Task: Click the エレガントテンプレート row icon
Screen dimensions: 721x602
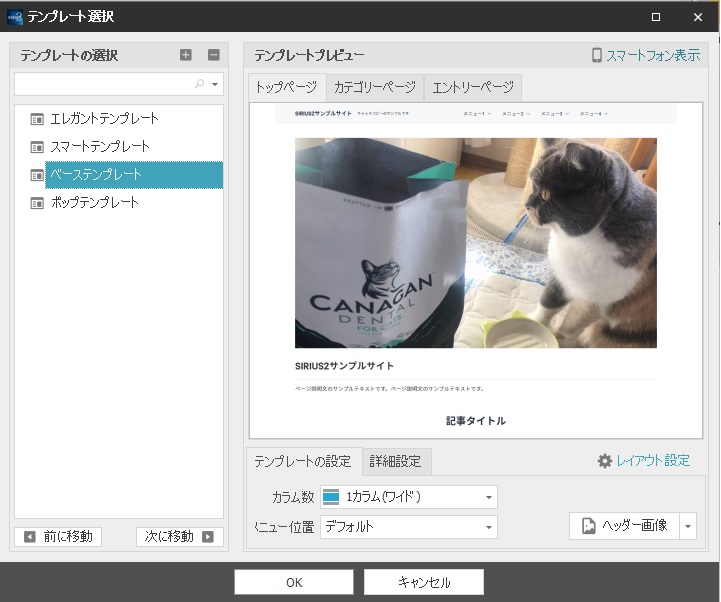Action: coord(37,119)
